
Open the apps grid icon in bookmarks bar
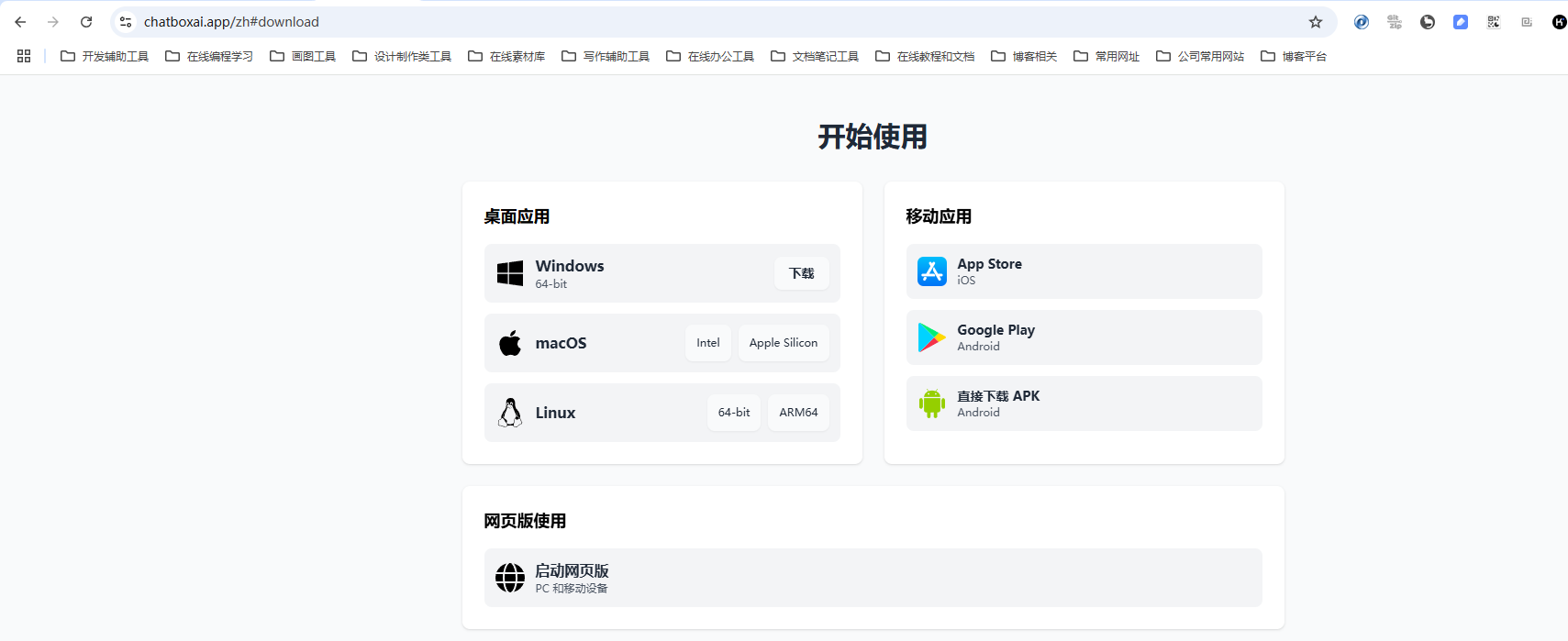(x=24, y=56)
